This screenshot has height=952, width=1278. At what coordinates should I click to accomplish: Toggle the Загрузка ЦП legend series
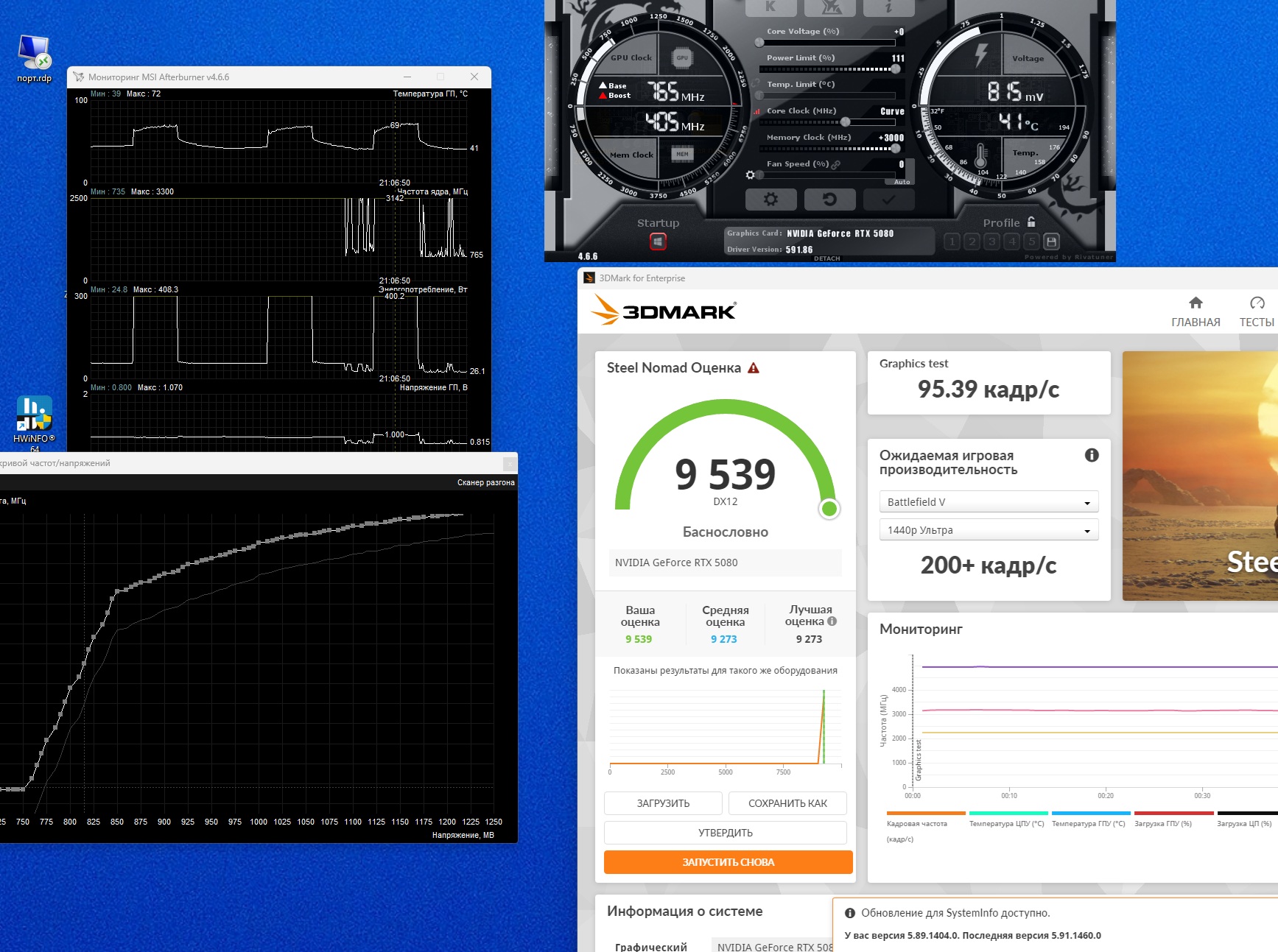coord(1246,819)
